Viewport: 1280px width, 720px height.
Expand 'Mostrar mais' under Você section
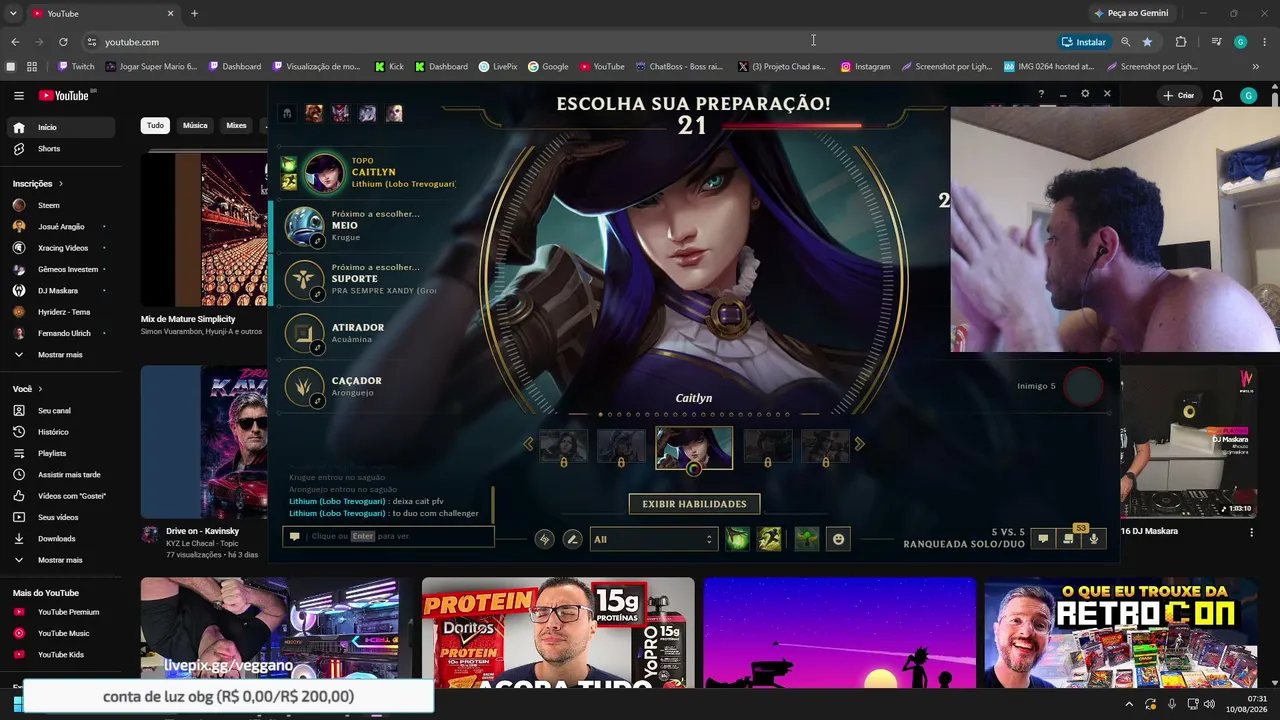click(60, 560)
